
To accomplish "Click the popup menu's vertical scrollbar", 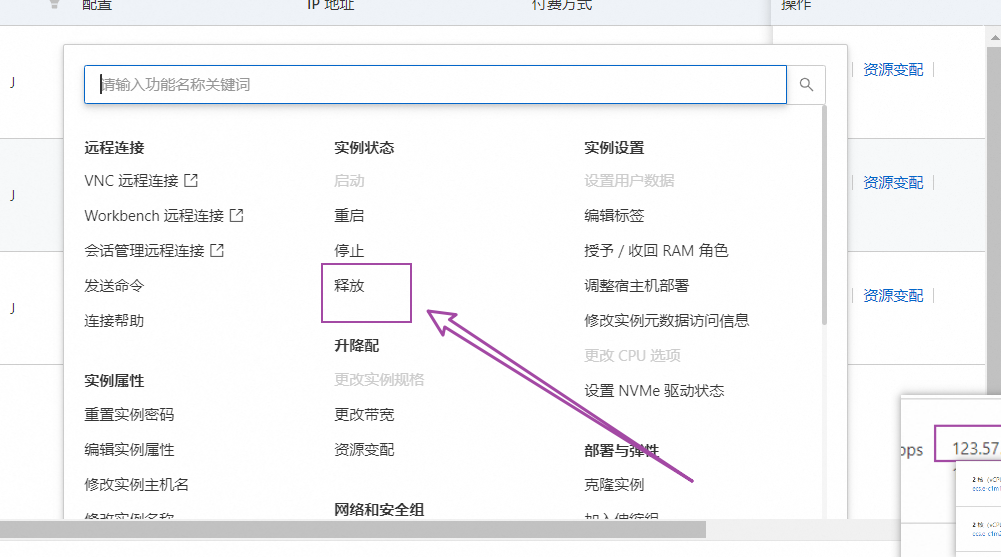I will (x=824, y=216).
